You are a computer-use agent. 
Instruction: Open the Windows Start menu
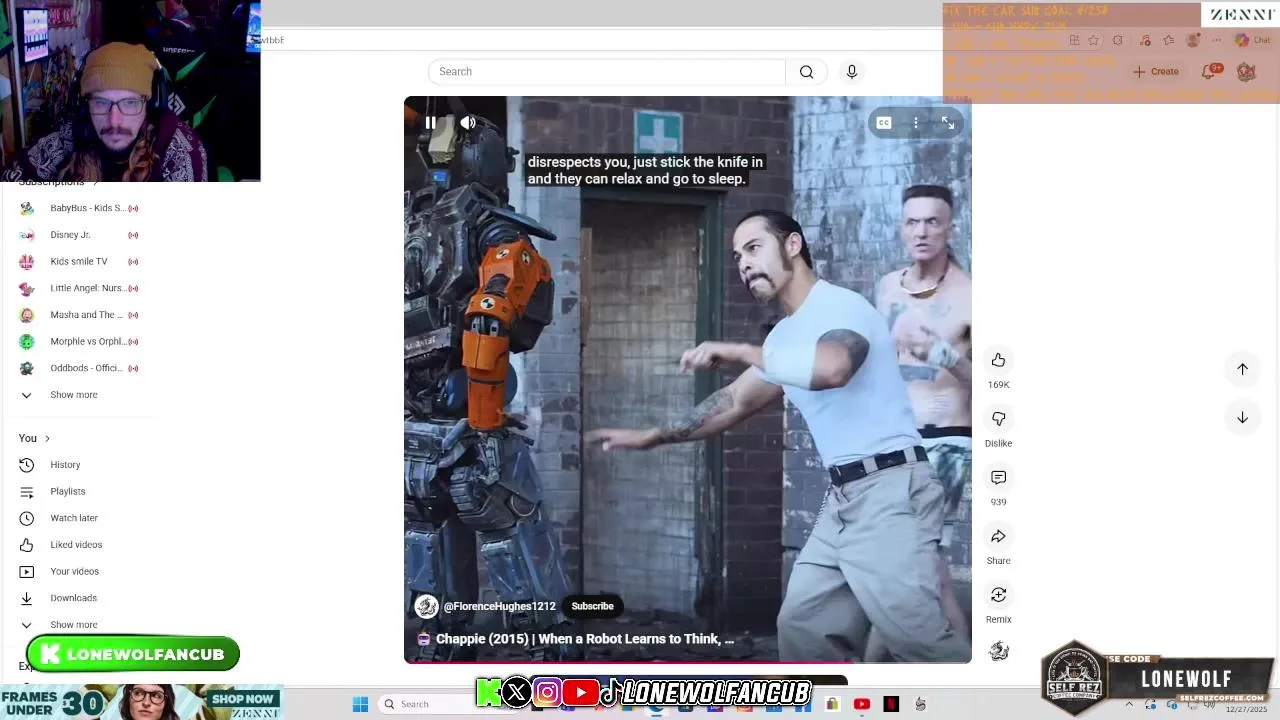pos(361,704)
